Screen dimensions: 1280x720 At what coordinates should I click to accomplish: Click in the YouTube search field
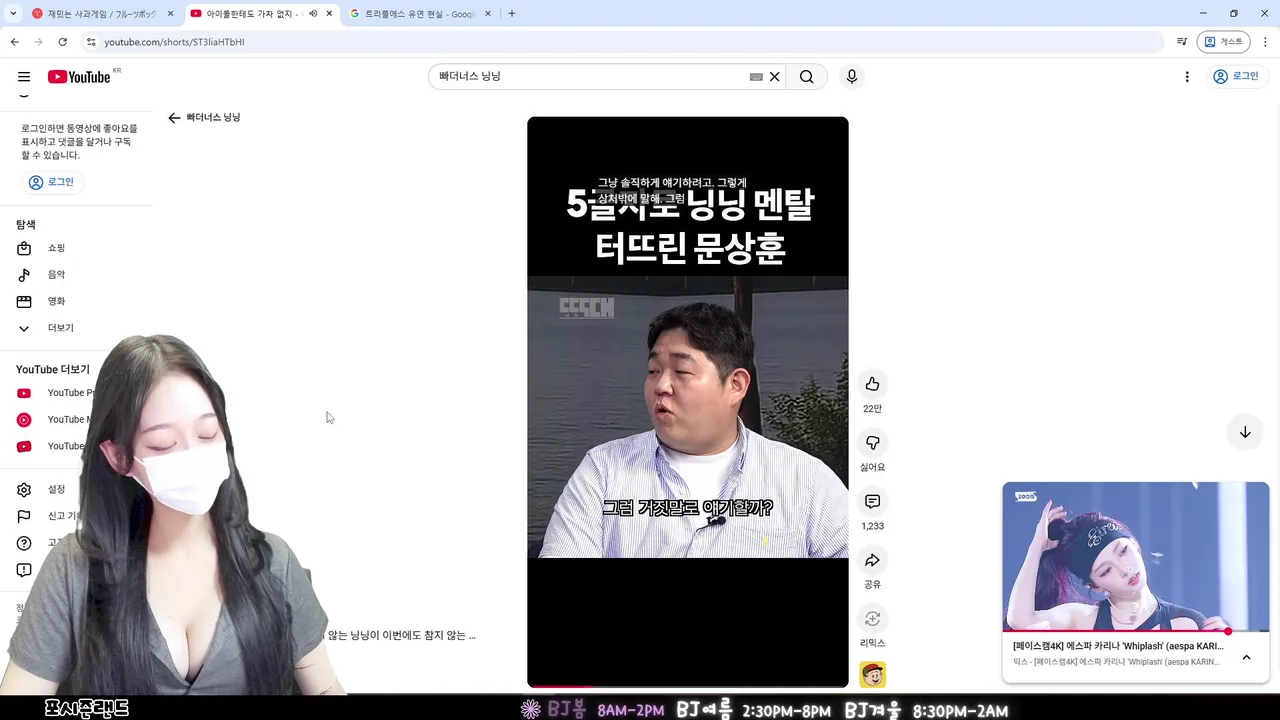pos(590,77)
